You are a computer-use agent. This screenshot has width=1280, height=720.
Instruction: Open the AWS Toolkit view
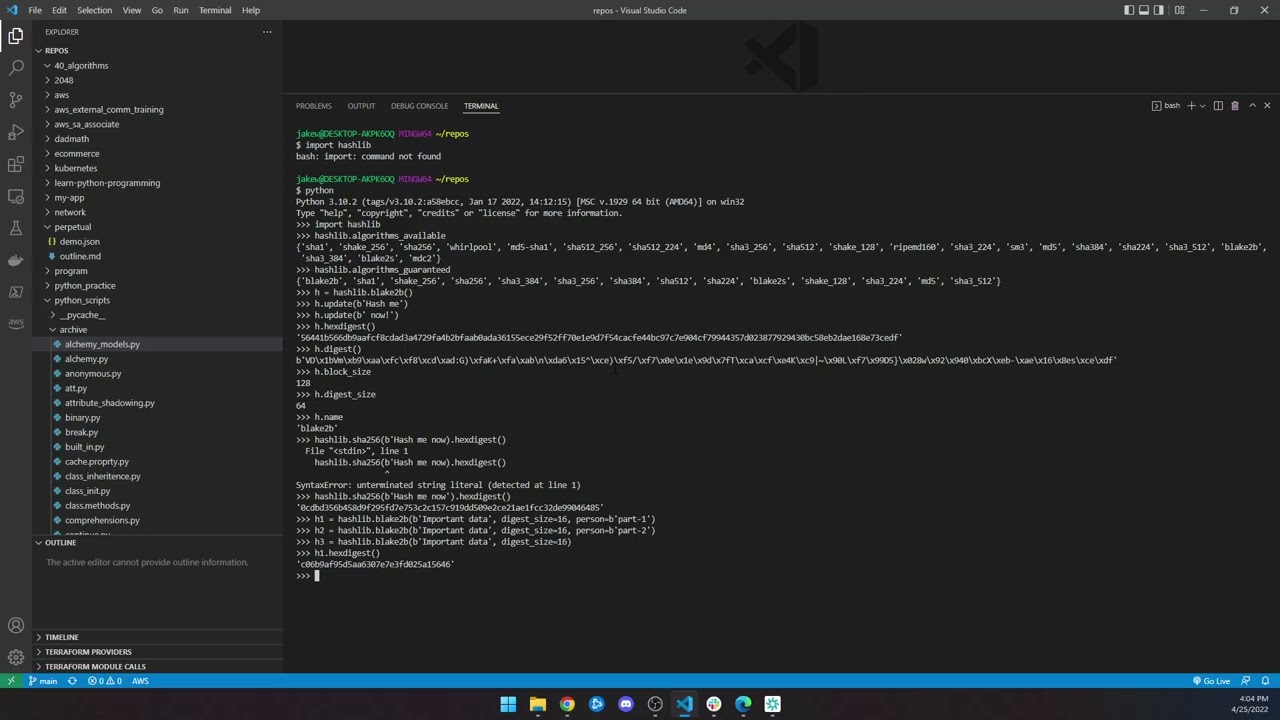[x=16, y=323]
